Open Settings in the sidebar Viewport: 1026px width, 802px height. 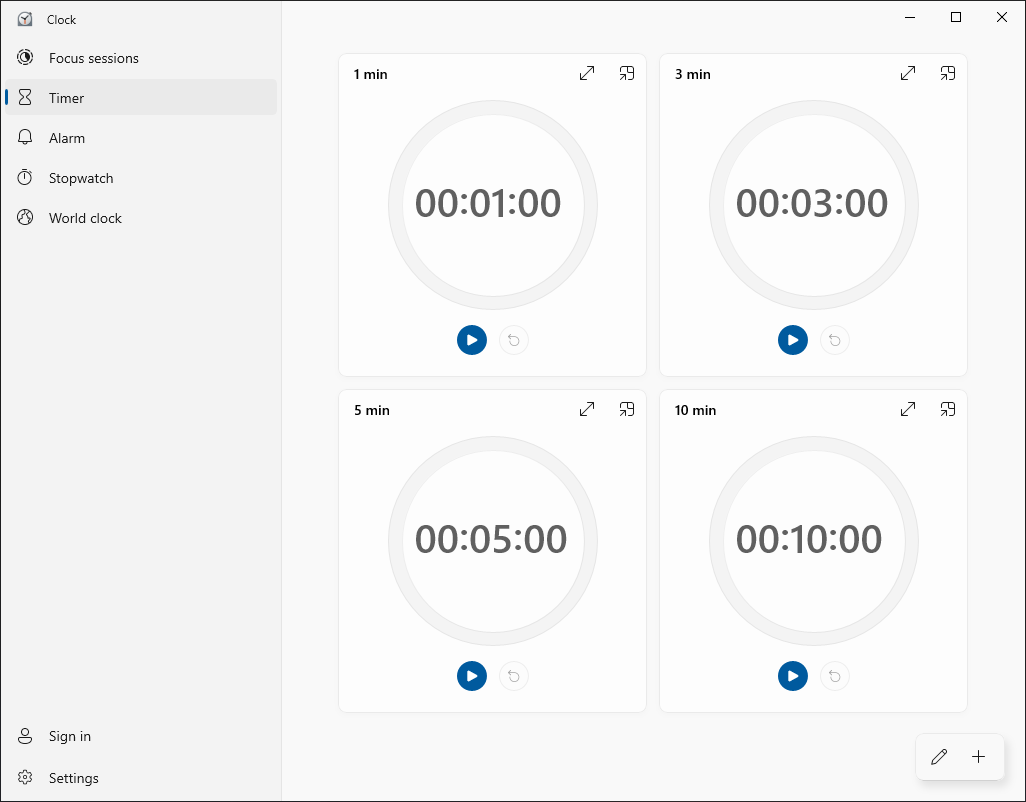click(141, 778)
